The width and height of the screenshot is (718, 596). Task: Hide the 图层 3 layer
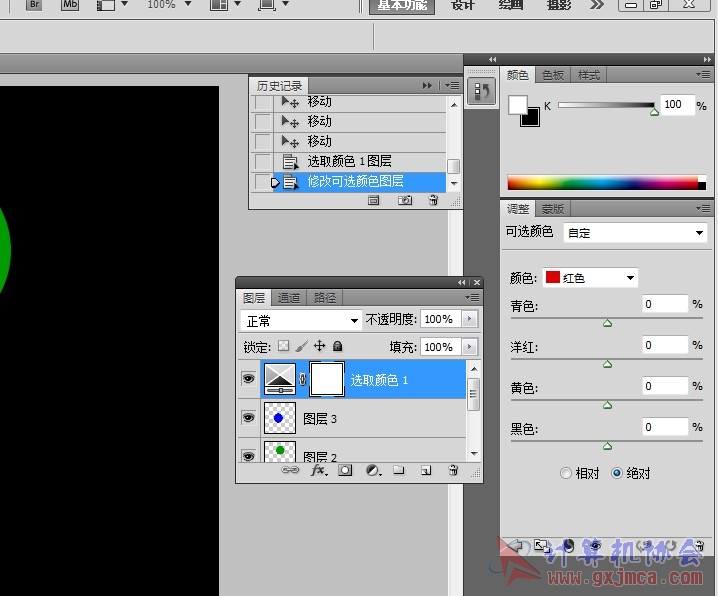[x=249, y=417]
